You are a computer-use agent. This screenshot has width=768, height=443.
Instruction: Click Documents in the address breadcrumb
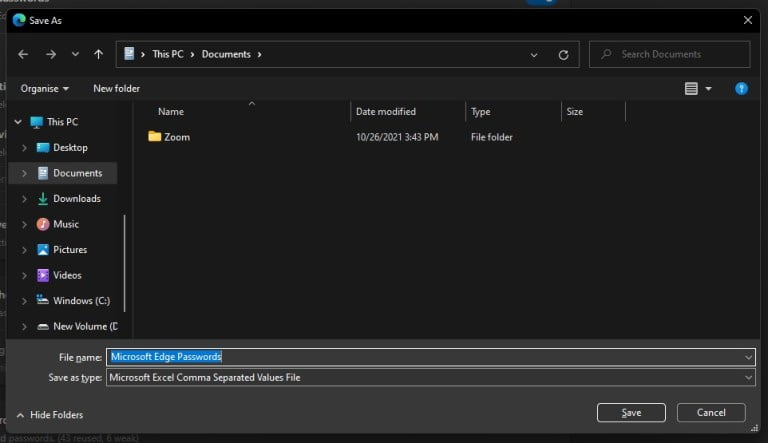click(226, 54)
